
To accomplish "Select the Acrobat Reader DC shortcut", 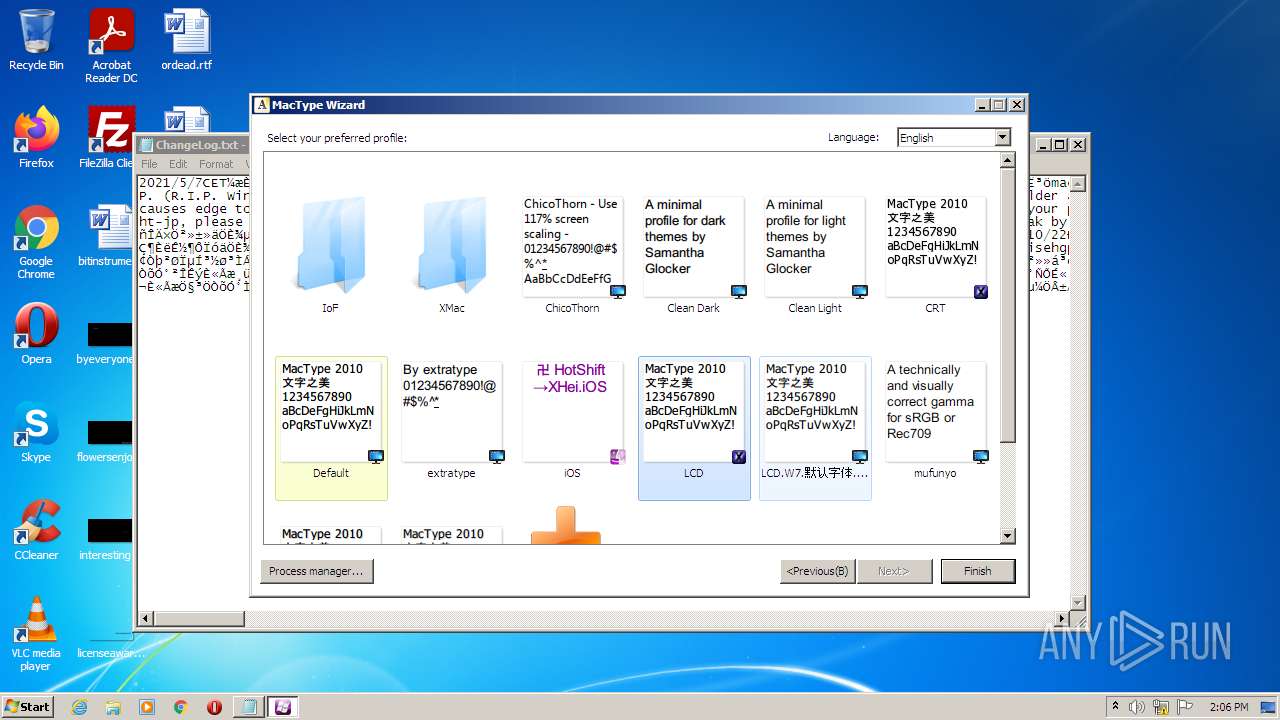I will click(x=111, y=46).
